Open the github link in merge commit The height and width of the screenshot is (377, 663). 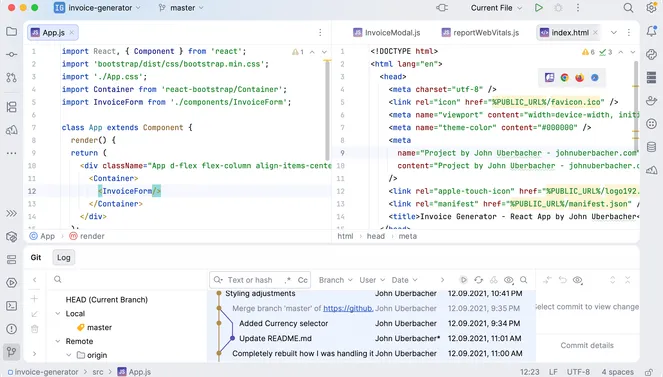(x=348, y=309)
